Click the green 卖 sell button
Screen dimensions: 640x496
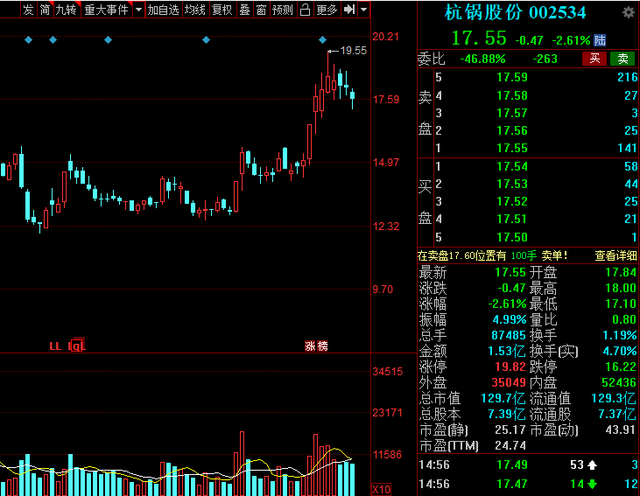[x=622, y=59]
